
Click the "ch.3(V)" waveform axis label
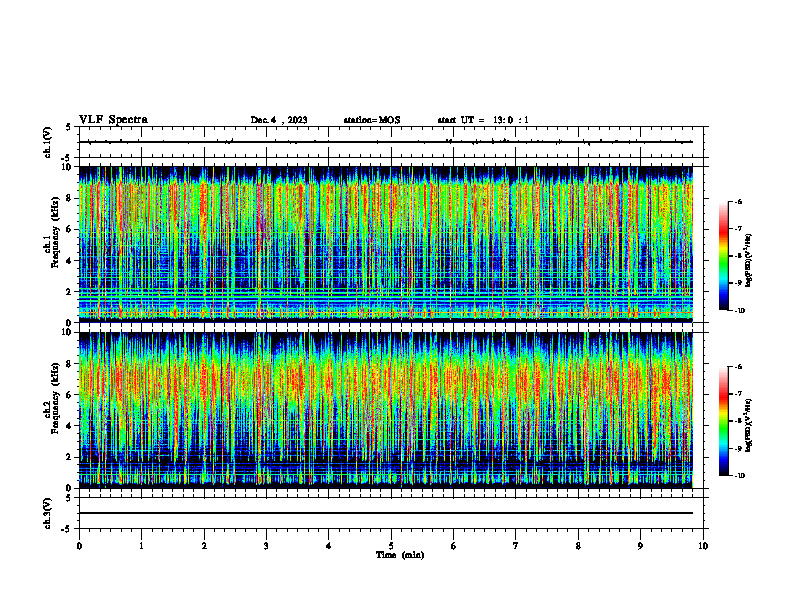[48, 513]
